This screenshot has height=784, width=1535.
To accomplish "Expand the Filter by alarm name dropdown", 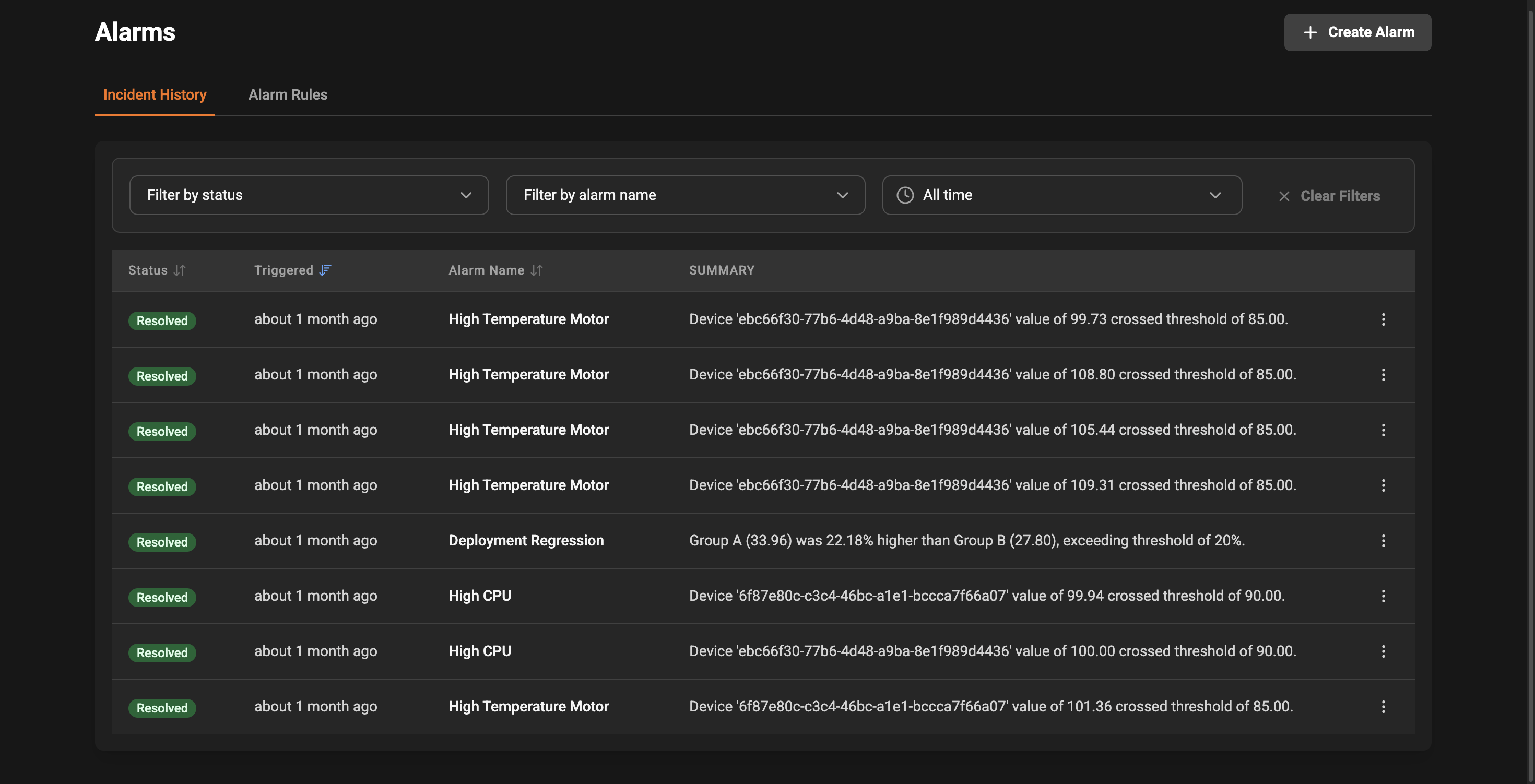I will pos(684,195).
